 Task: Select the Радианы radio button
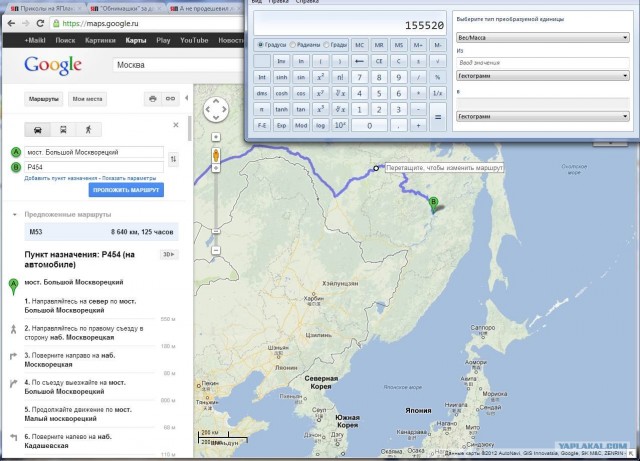click(293, 45)
